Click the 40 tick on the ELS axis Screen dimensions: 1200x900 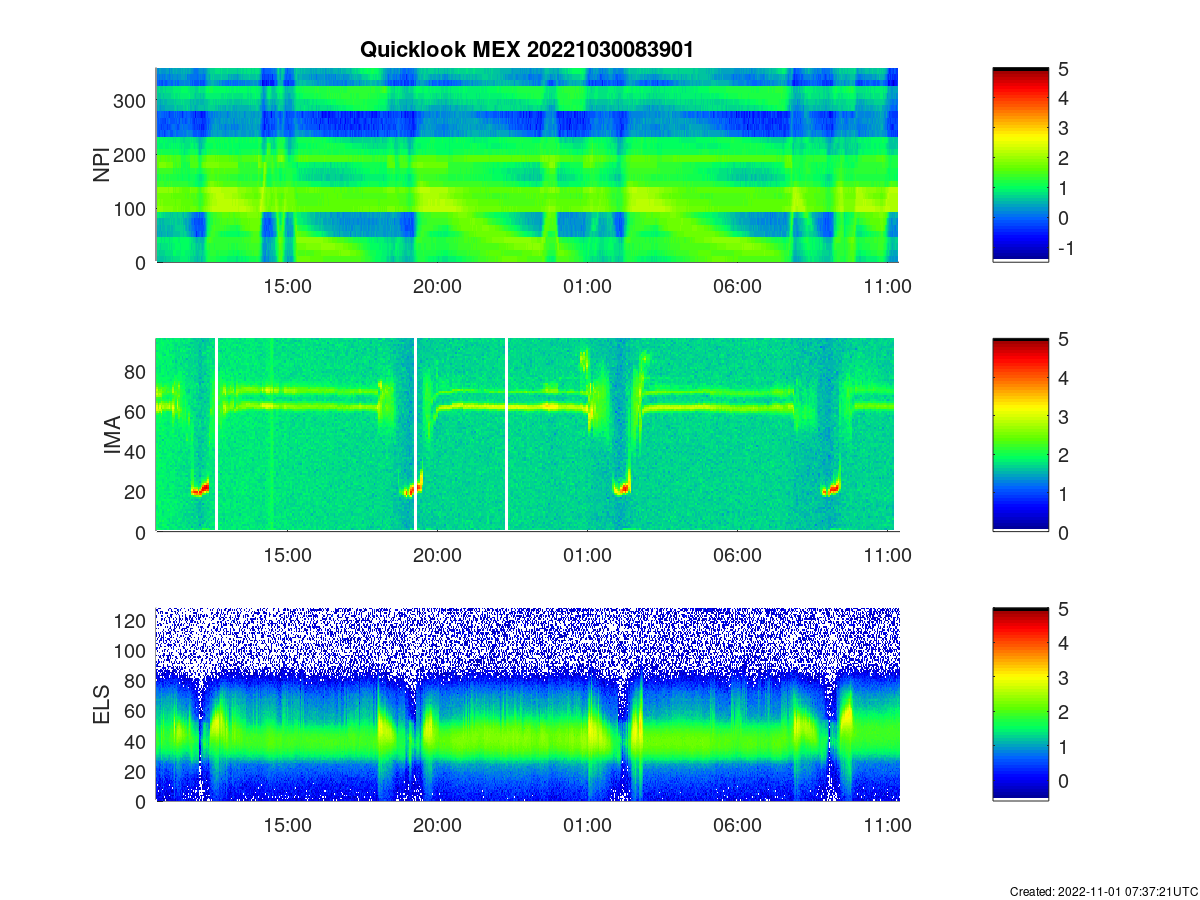tap(136, 742)
